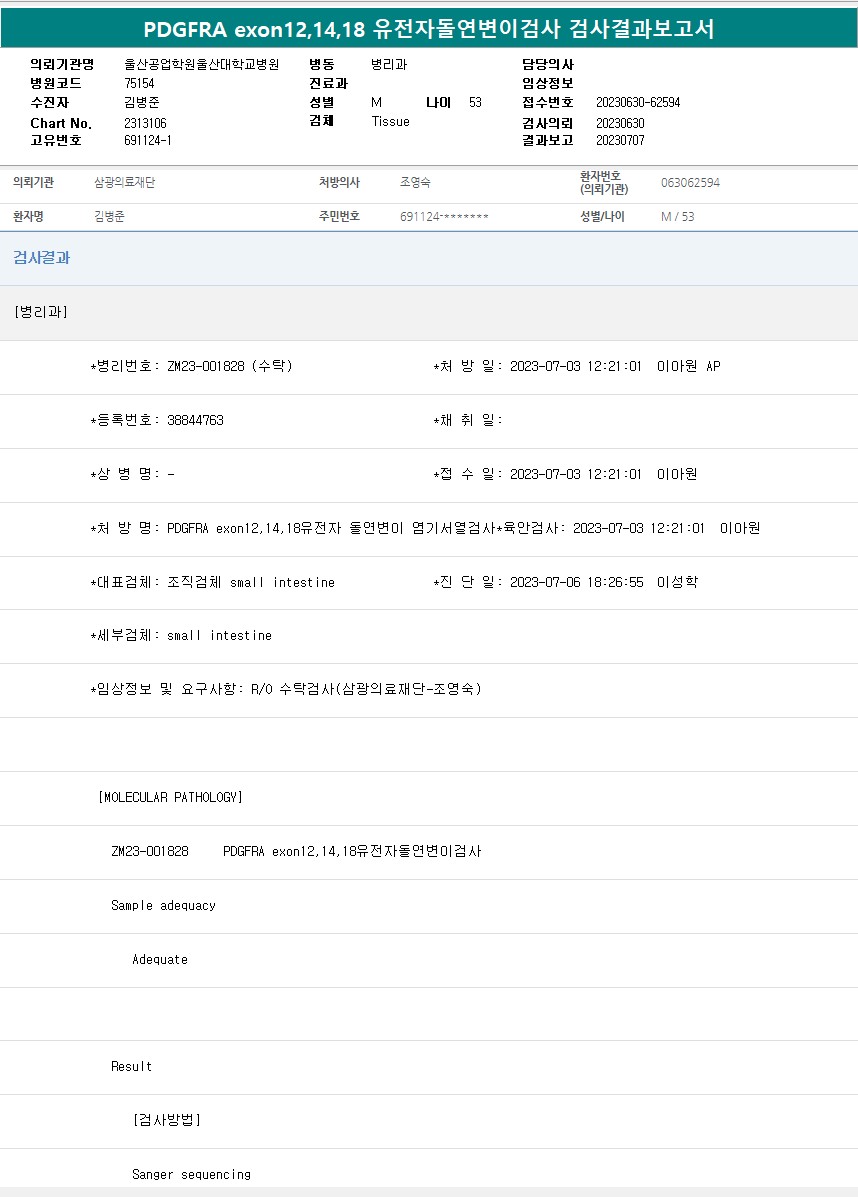Click 환자번호 value 063062594

click(x=690, y=183)
